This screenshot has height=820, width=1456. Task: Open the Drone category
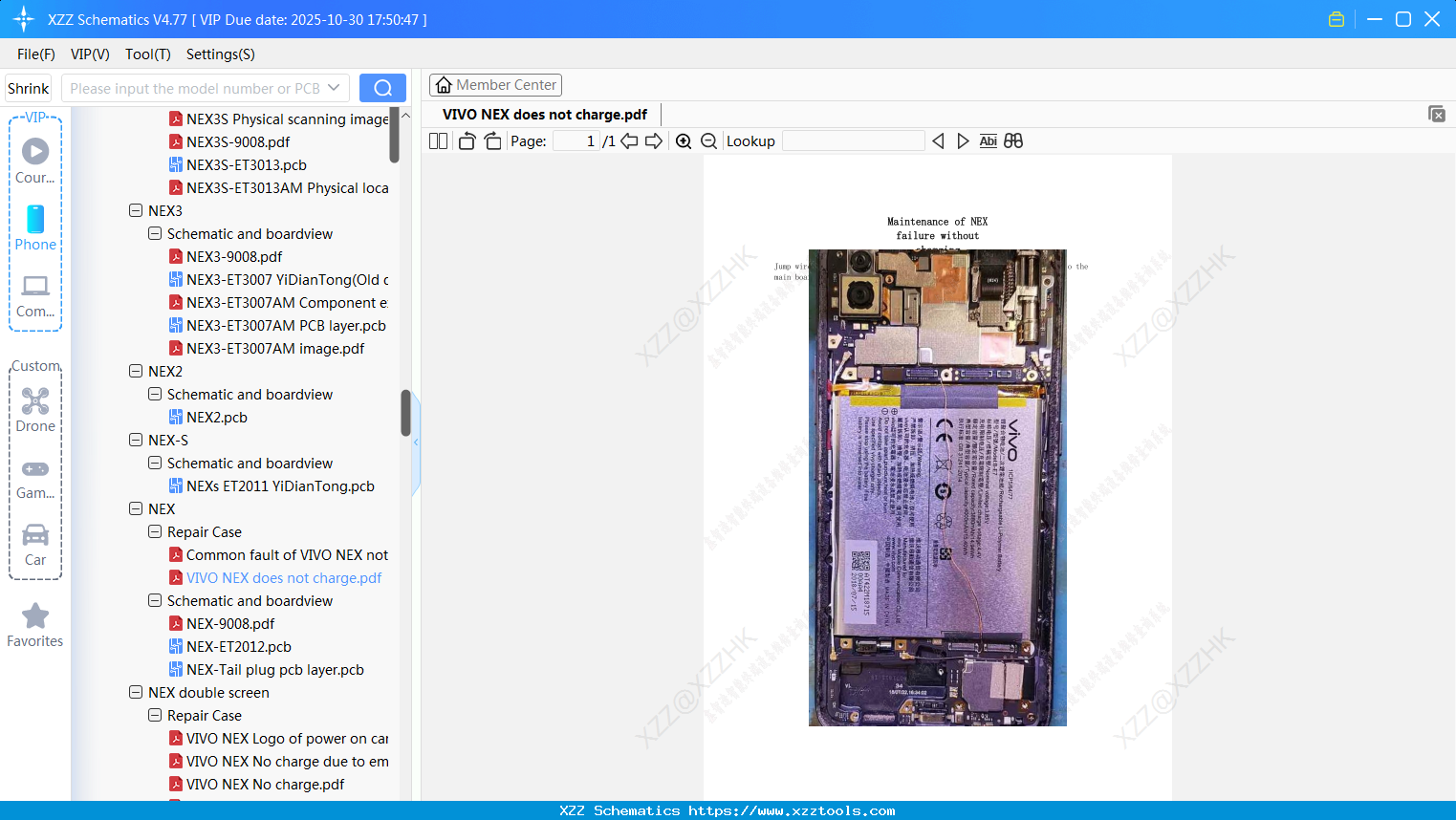pyautogui.click(x=35, y=410)
